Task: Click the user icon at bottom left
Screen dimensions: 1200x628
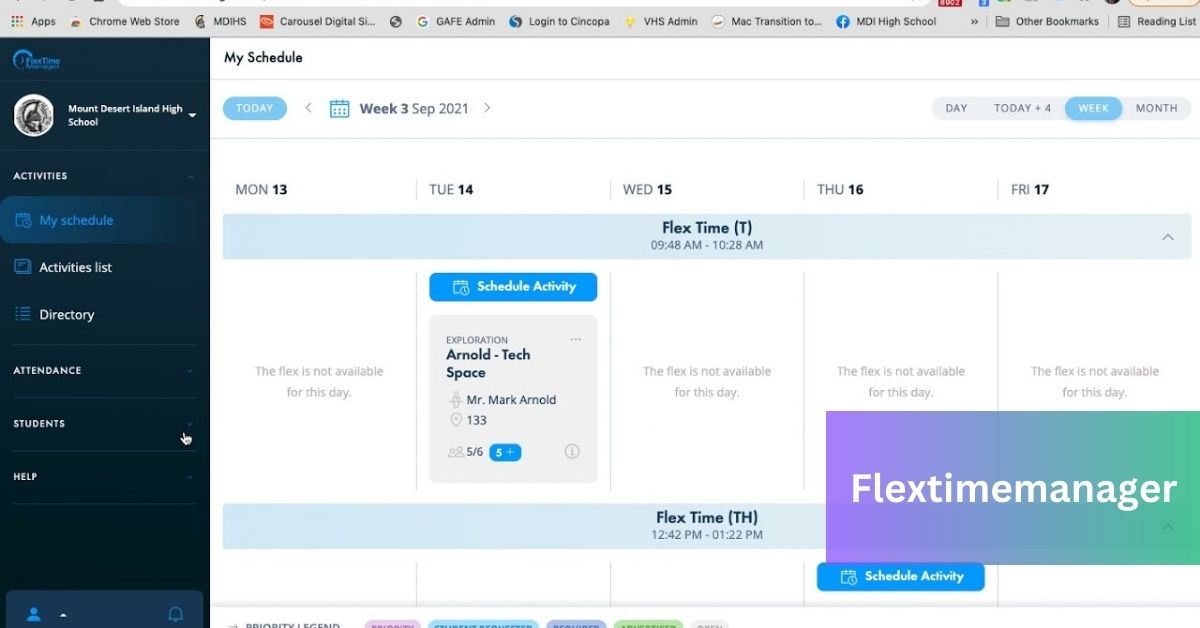Action: (x=33, y=614)
